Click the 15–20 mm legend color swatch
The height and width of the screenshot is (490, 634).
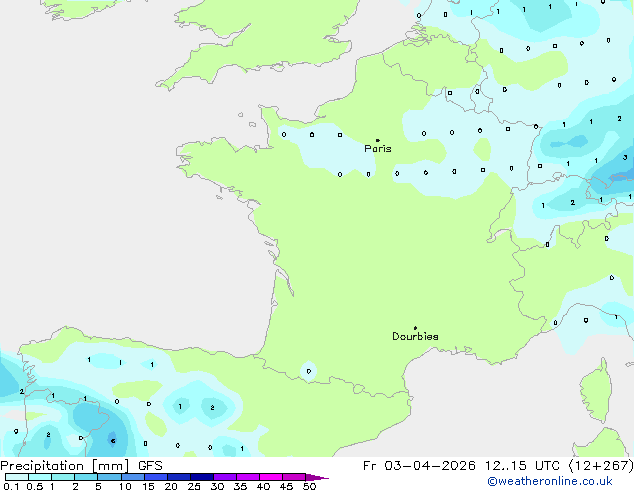point(155,477)
